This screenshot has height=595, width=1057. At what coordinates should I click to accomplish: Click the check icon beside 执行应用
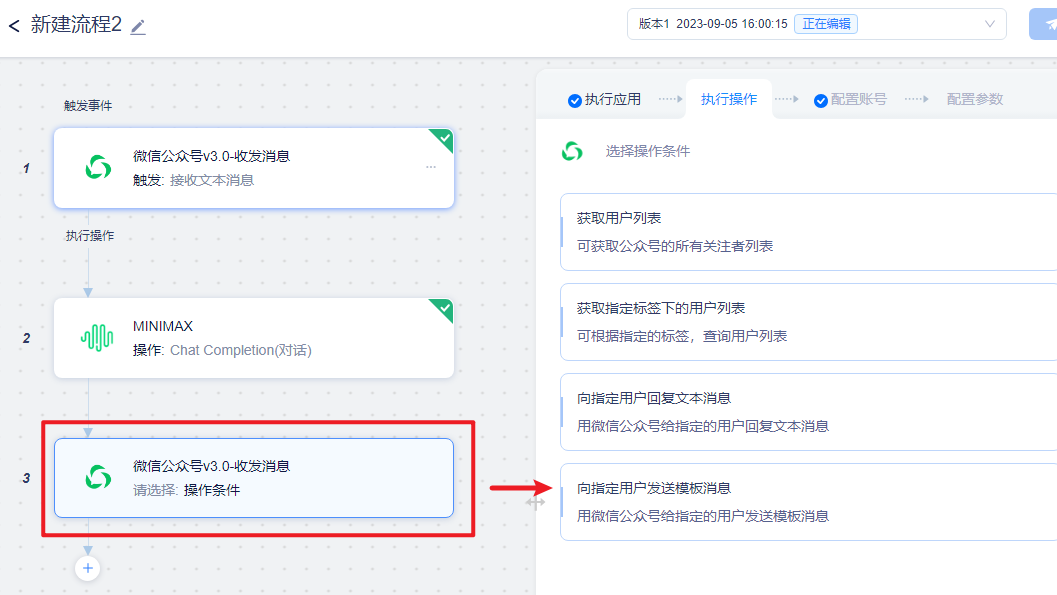(574, 100)
